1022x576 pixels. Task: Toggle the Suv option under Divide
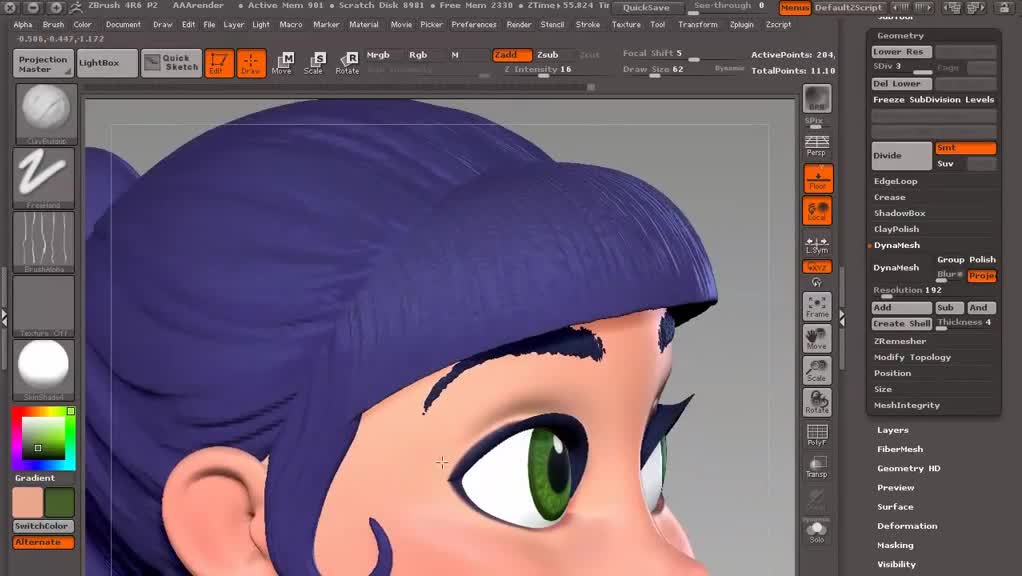(x=965, y=164)
